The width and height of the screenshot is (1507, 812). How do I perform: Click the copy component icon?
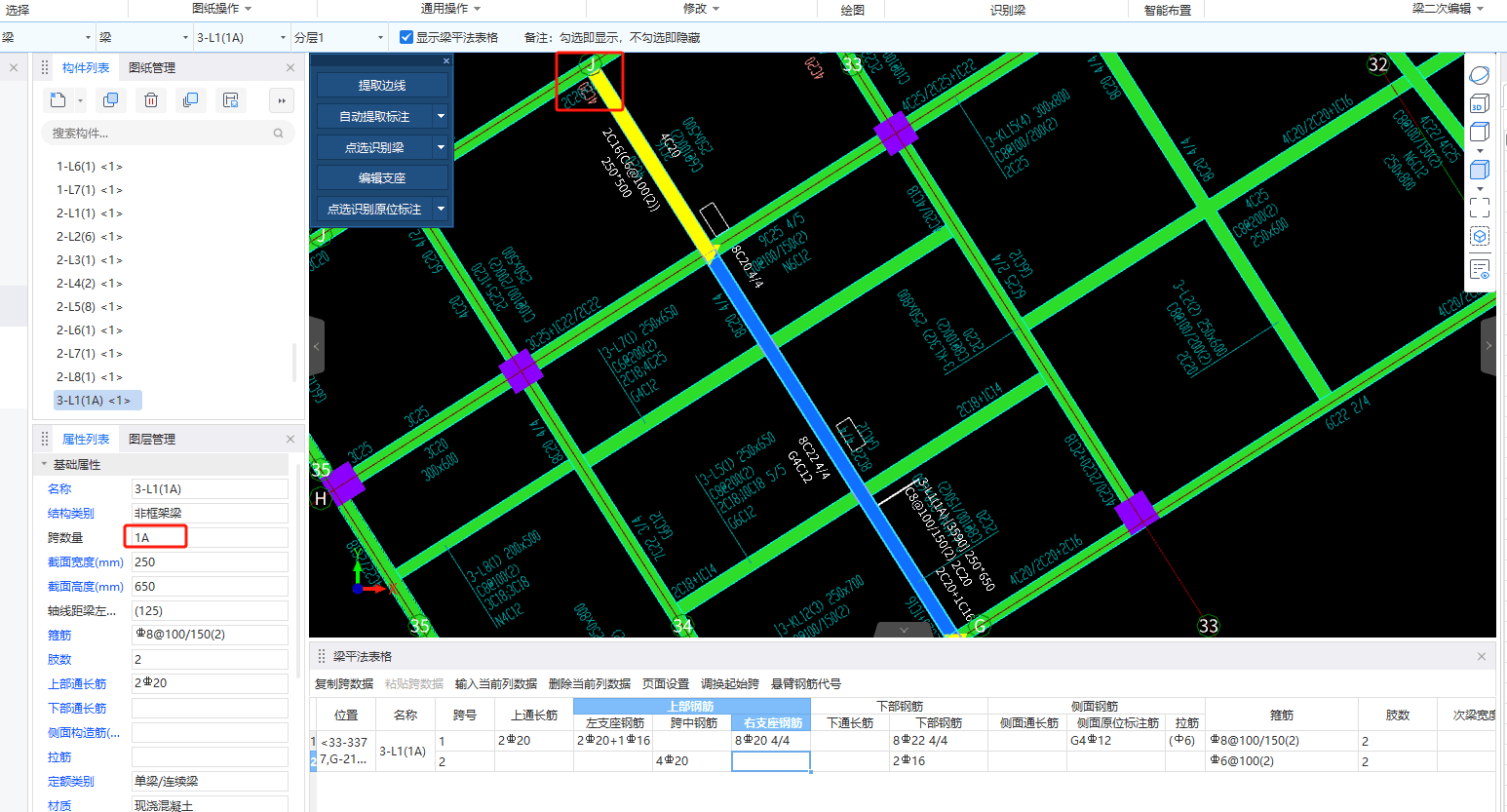(111, 100)
